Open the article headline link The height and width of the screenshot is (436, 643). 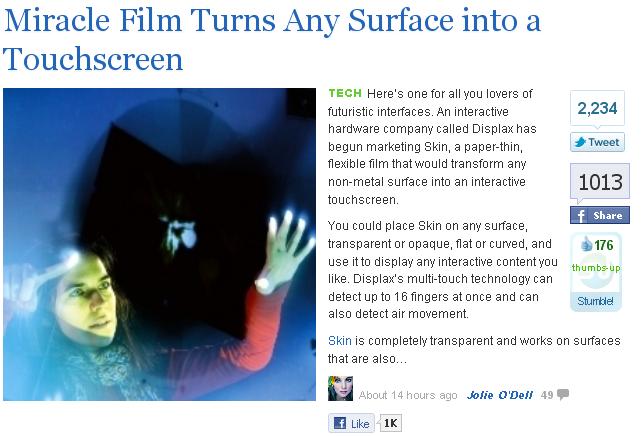coord(271,39)
